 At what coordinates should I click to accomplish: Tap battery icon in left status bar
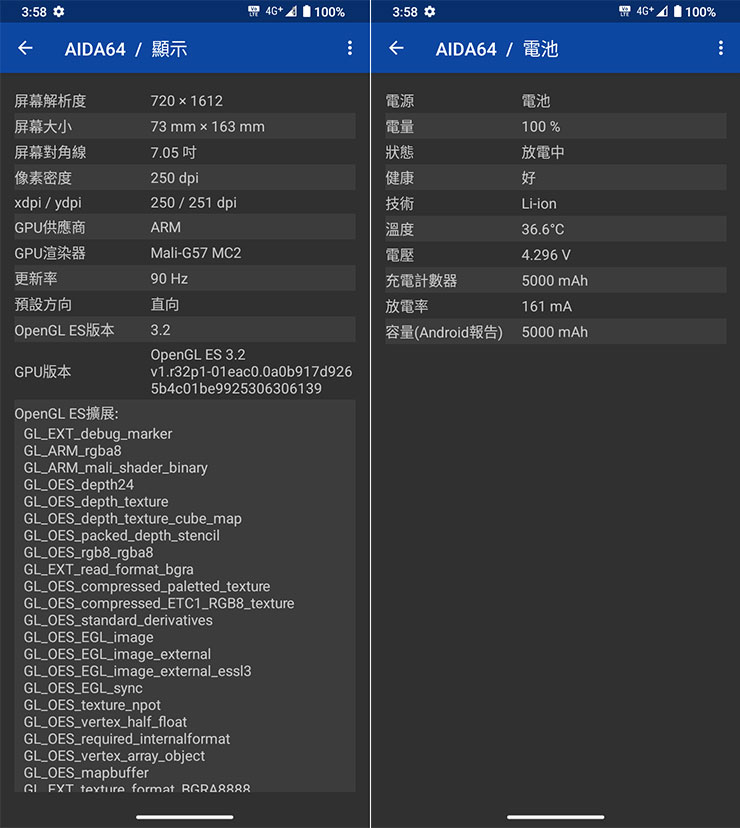tap(307, 12)
